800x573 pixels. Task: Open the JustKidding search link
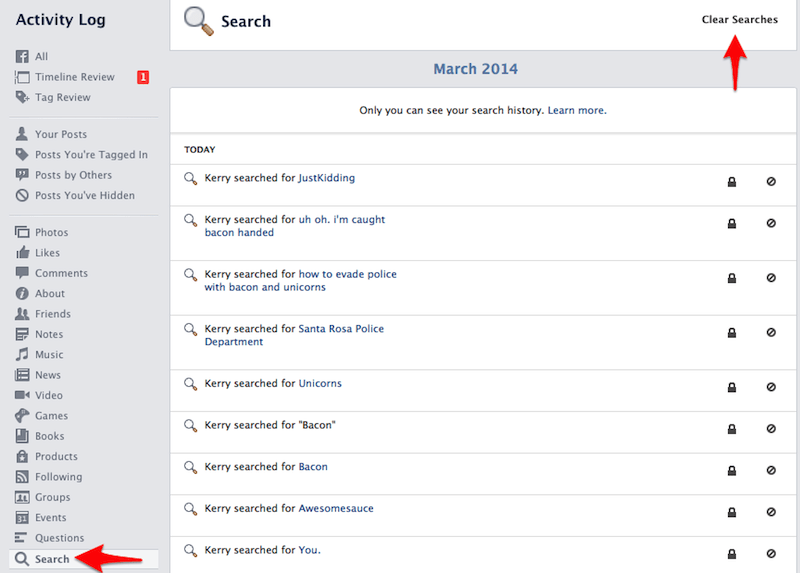pos(327,178)
